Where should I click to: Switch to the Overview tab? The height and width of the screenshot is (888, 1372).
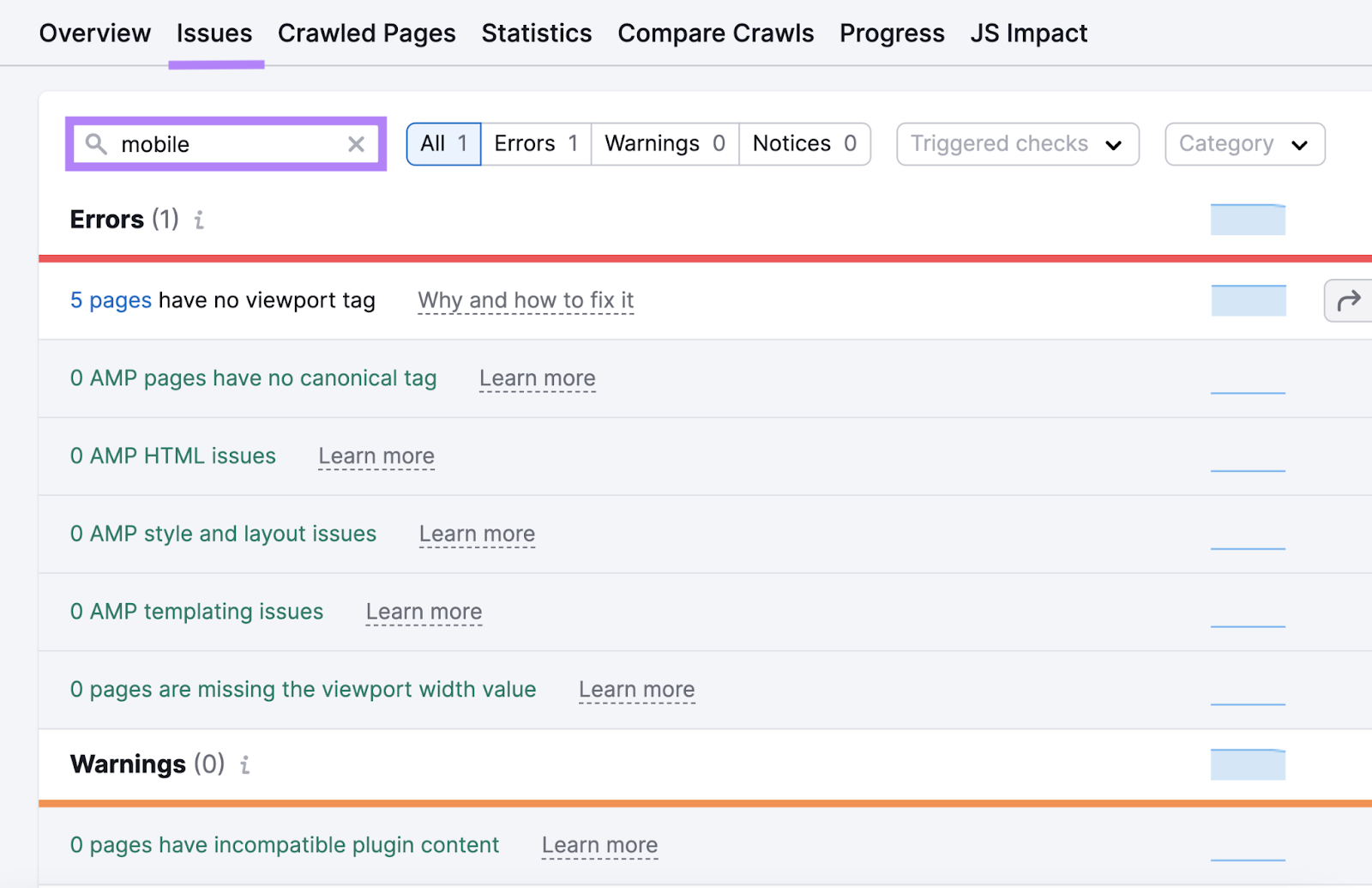[x=94, y=33]
